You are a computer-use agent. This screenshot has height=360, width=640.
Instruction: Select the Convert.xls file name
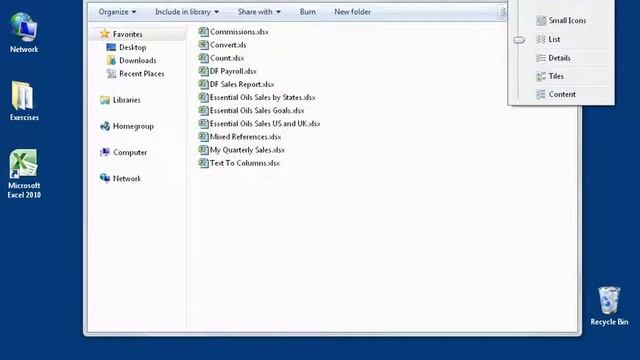point(228,45)
